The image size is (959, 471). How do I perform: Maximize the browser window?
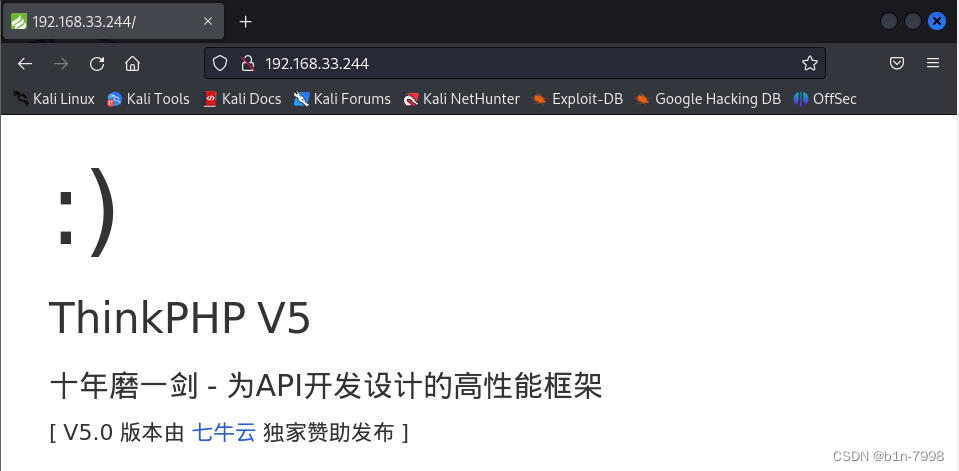coord(913,21)
